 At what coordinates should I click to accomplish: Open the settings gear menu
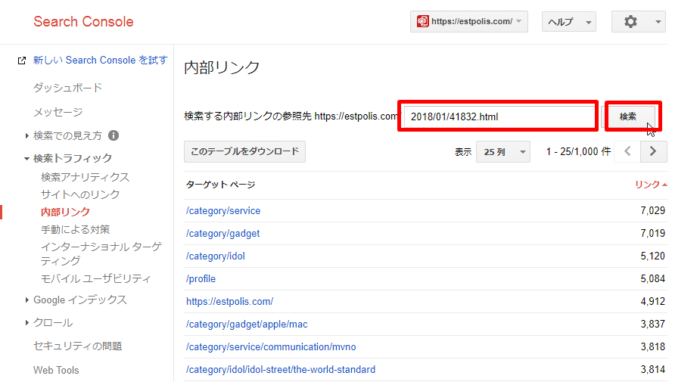pyautogui.click(x=638, y=21)
